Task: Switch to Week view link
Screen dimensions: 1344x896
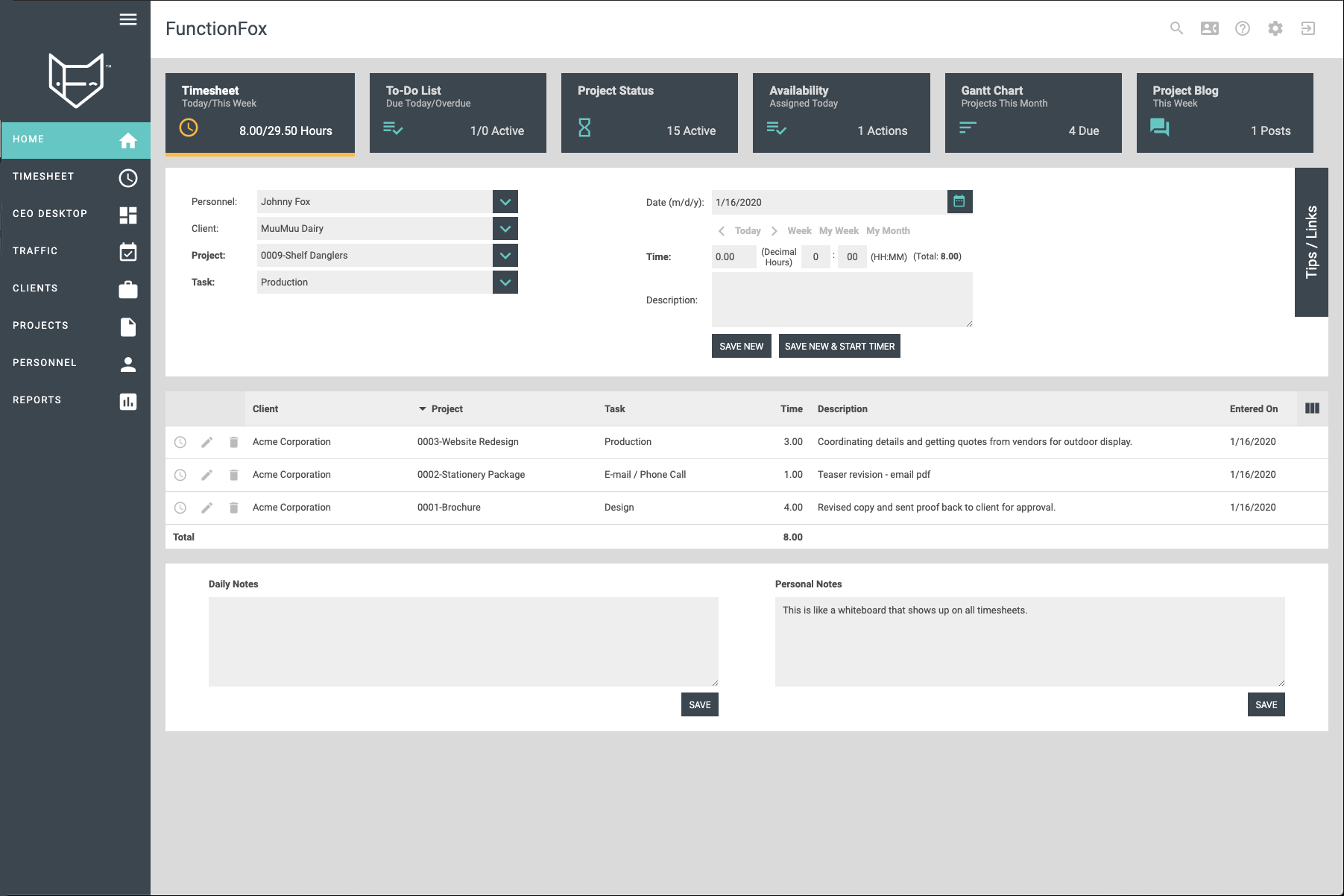Action: point(799,231)
